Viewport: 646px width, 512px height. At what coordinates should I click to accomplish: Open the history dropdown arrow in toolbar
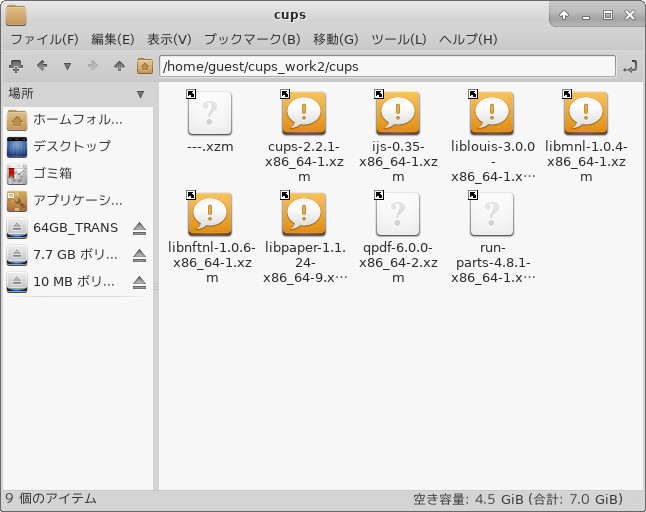coord(68,66)
